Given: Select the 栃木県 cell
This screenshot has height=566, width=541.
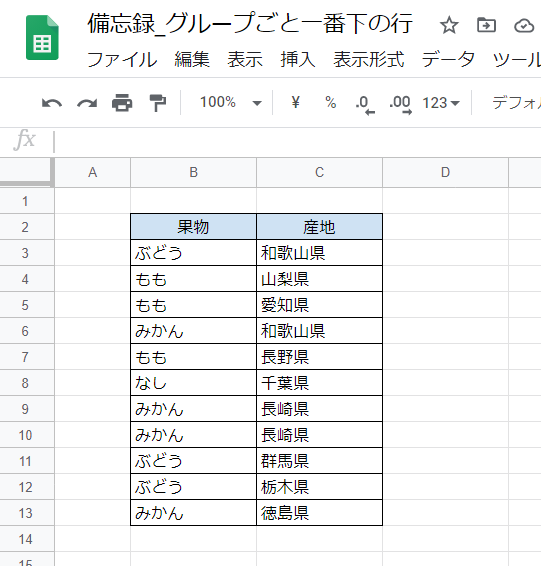Looking at the screenshot, I should 319,487.
